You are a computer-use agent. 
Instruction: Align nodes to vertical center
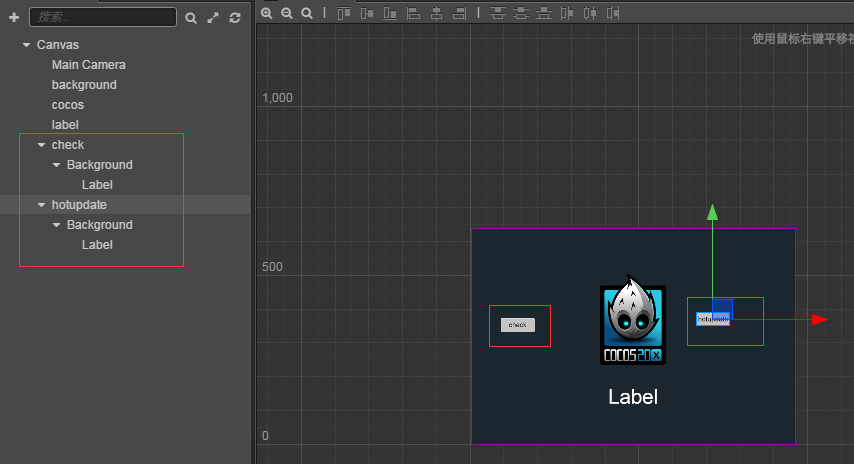[x=367, y=13]
